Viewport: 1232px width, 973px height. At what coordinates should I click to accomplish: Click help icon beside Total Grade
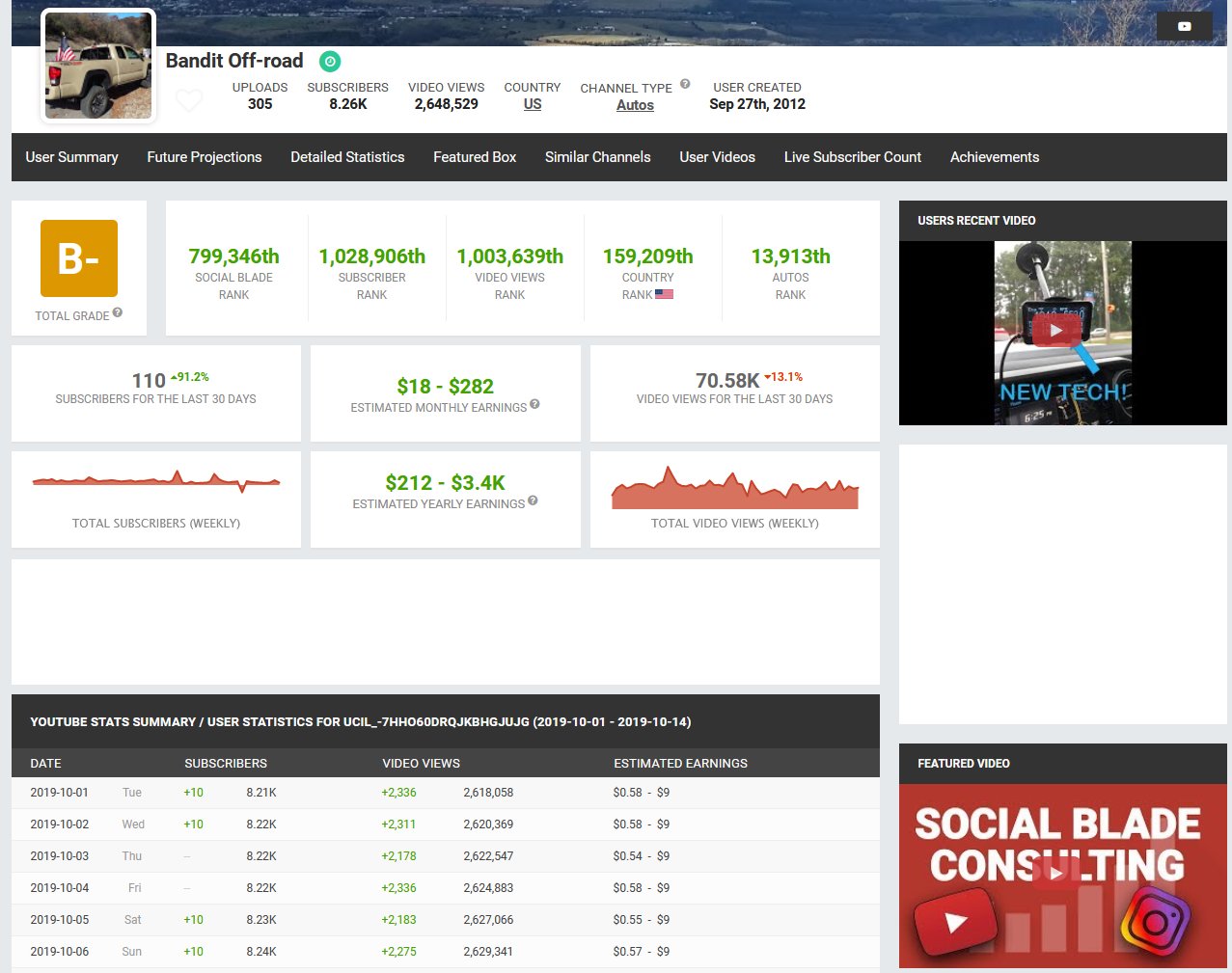(x=117, y=312)
